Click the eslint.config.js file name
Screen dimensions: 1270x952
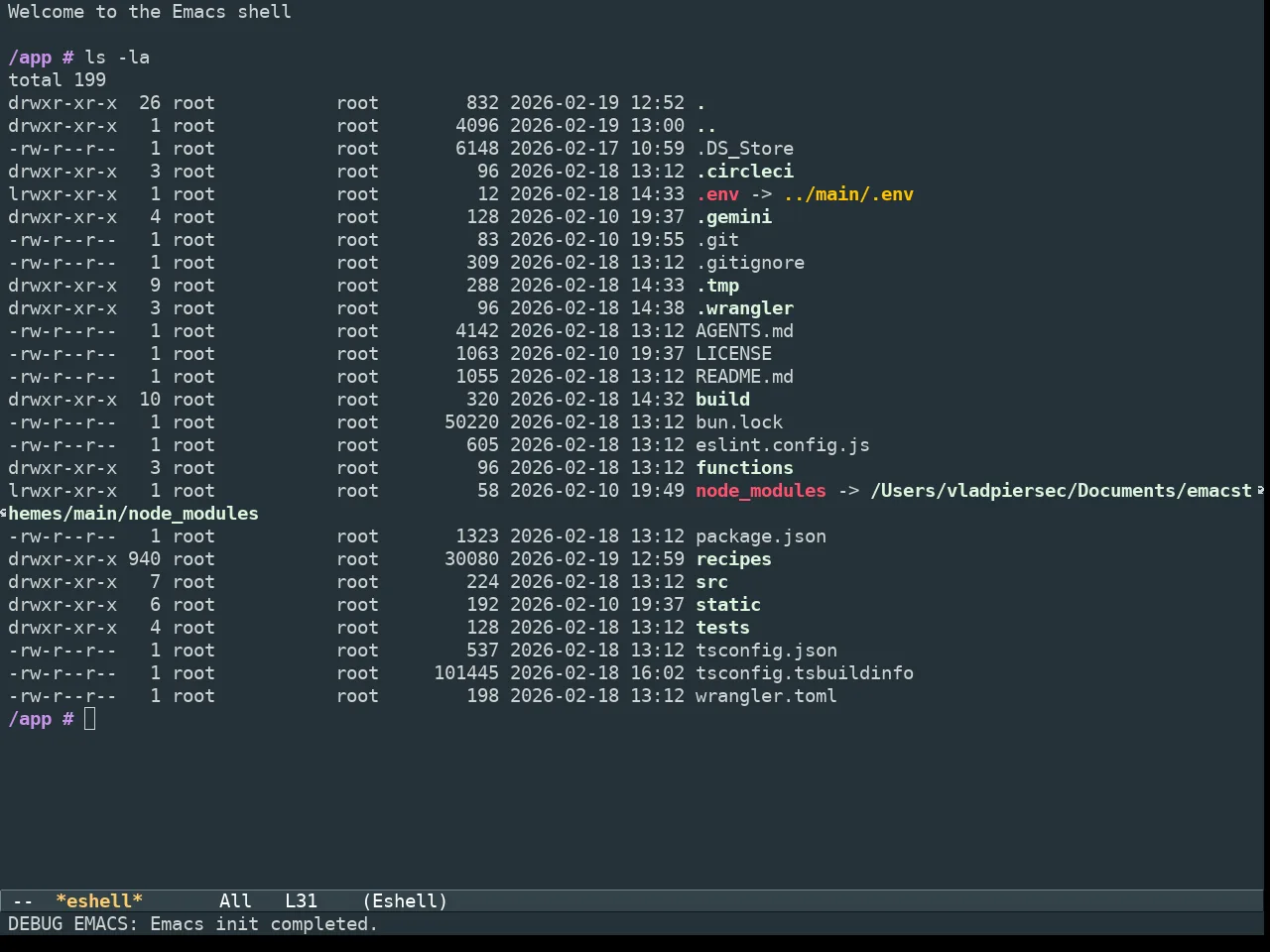[x=783, y=445]
